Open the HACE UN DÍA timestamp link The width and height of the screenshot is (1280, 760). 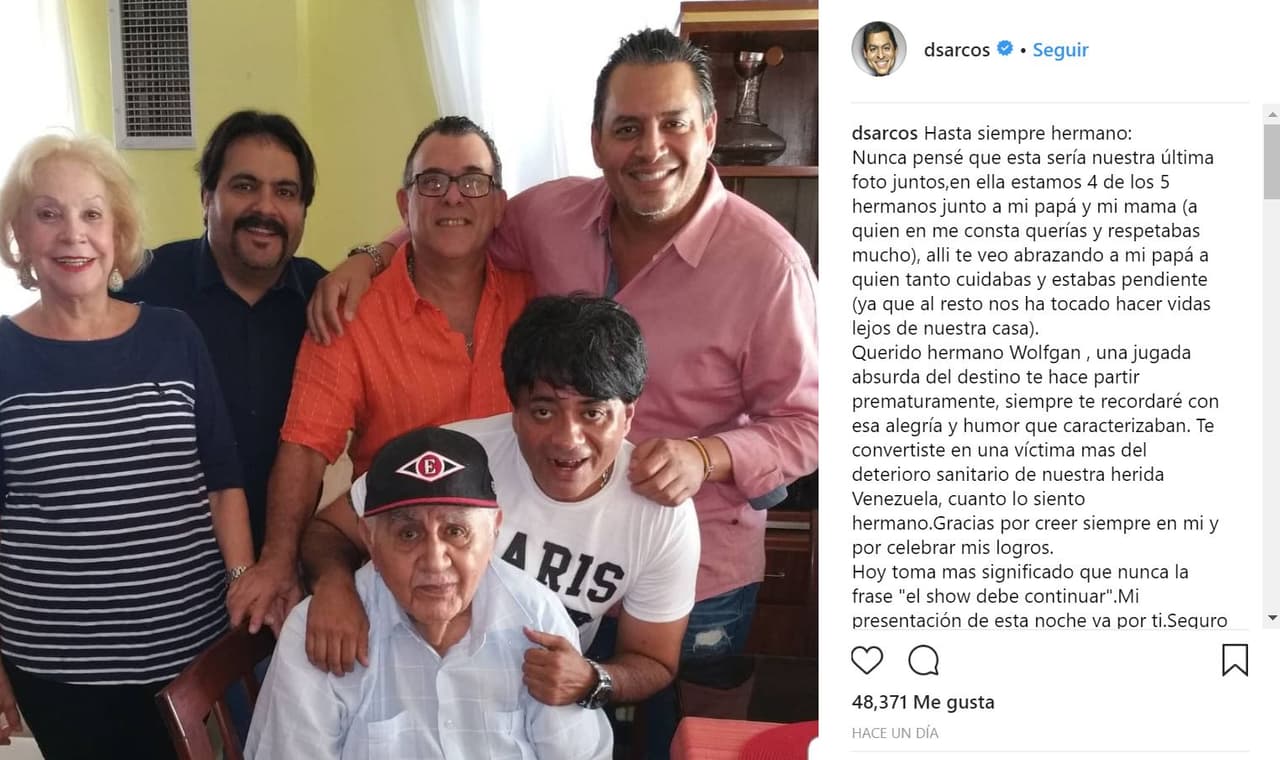tap(895, 733)
